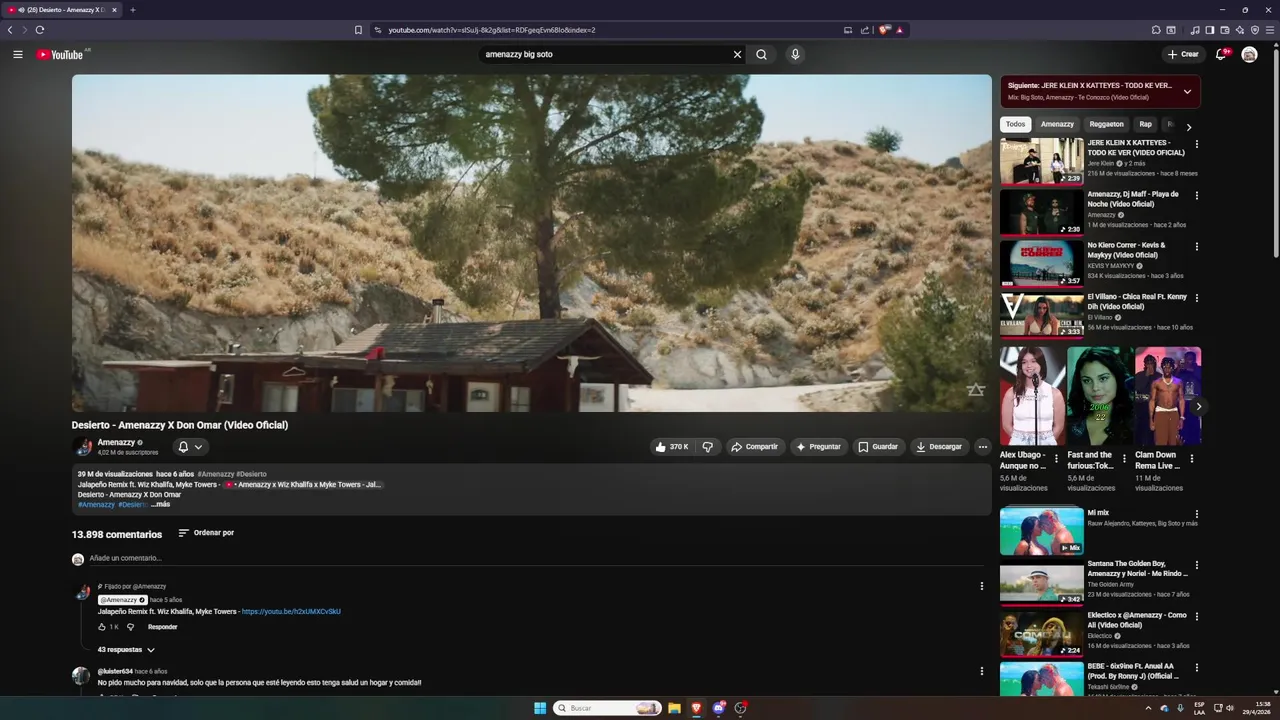Open Brave main hamburger menu

[x=1270, y=30]
